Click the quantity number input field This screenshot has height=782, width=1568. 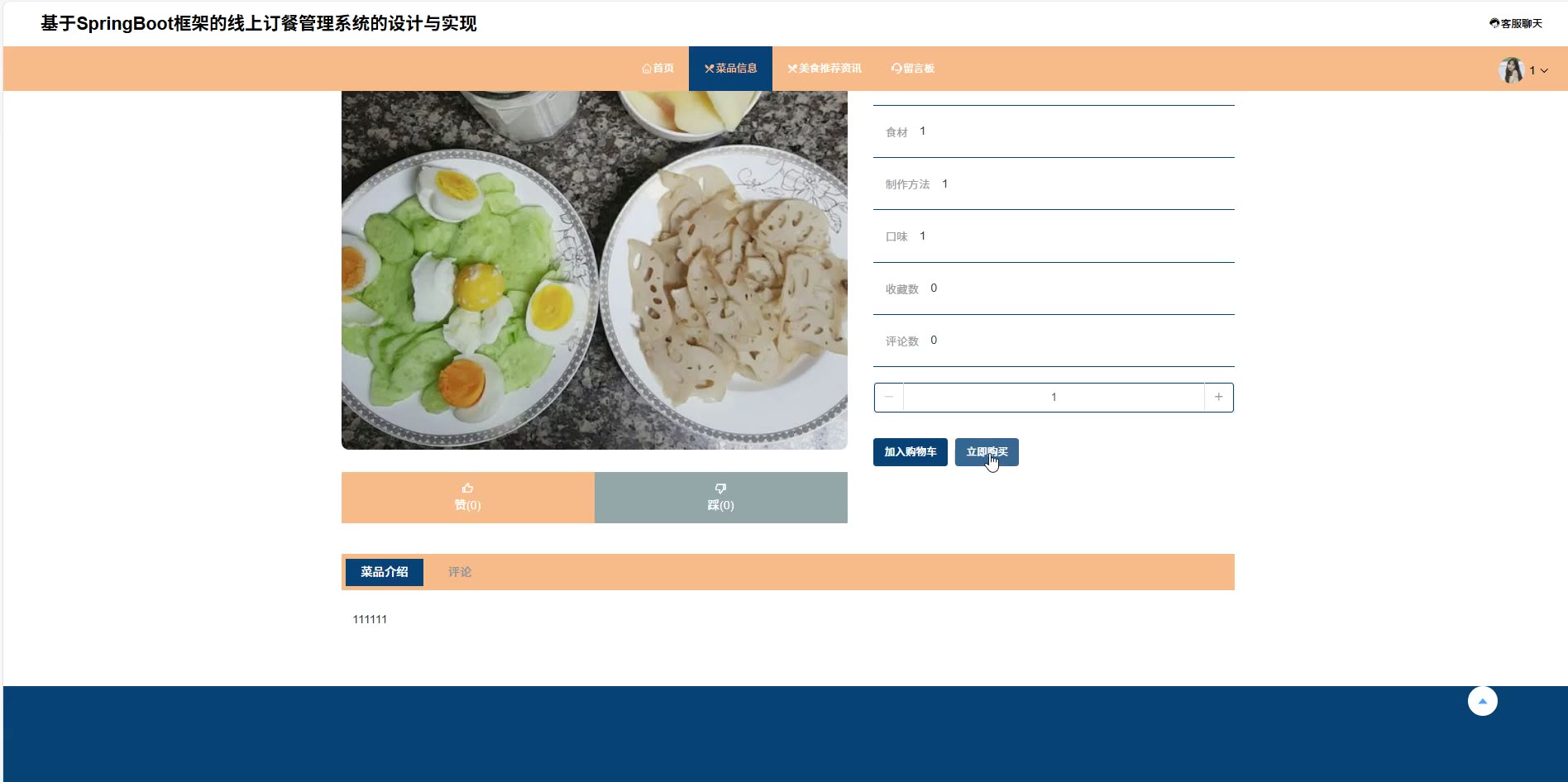pos(1054,398)
